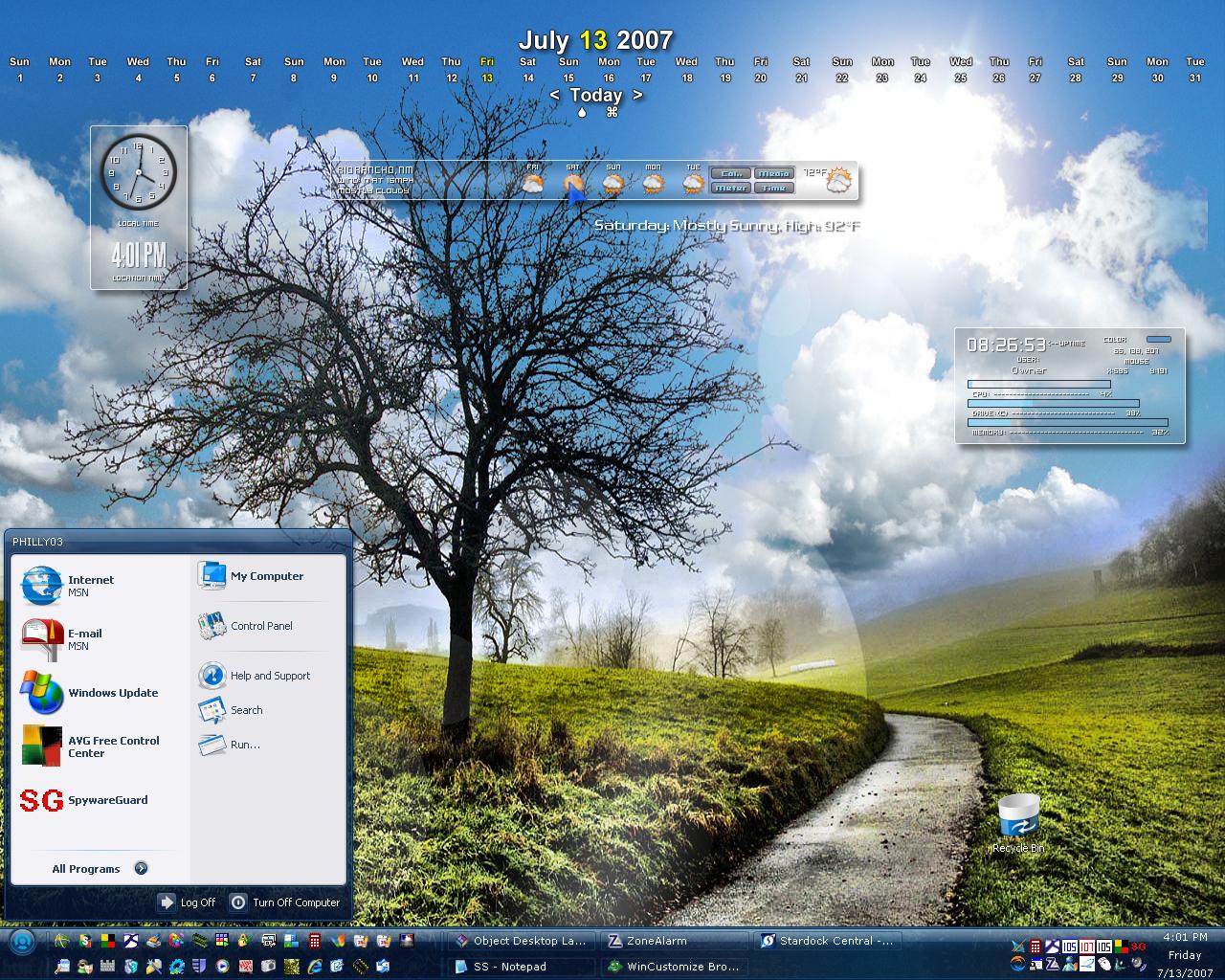Open Control Panel menu entry
This screenshot has width=1225, height=980.
245,626
